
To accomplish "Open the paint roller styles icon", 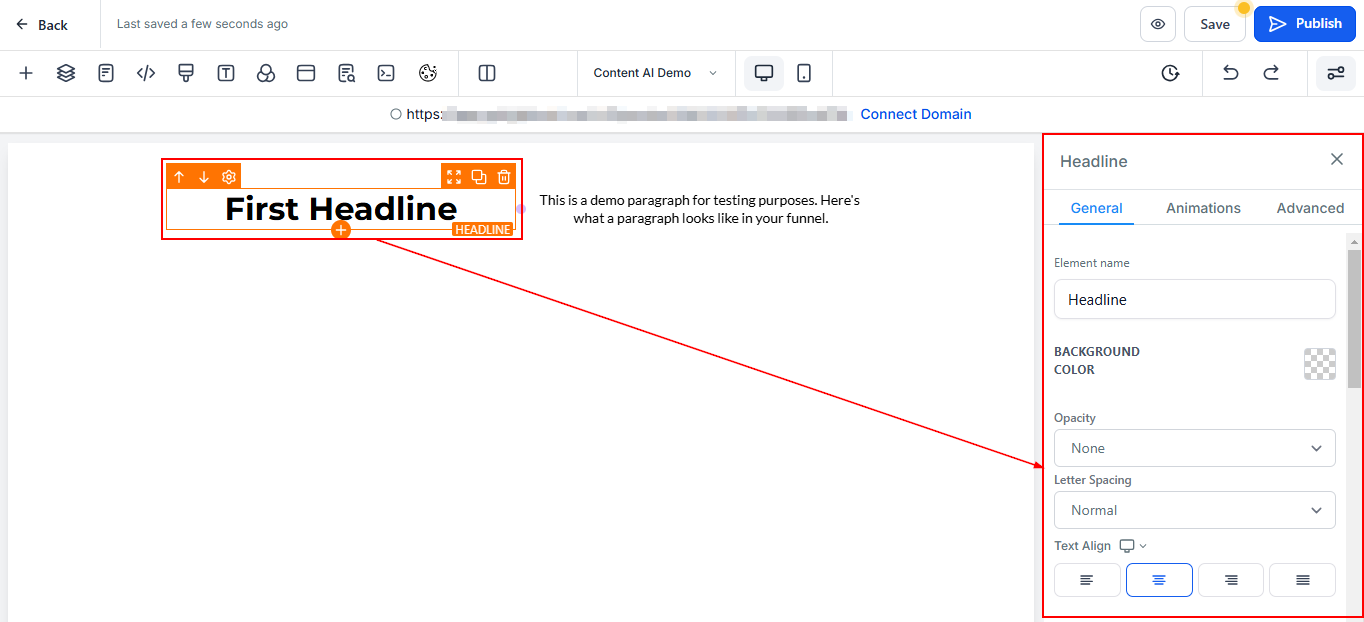I will 186,73.
